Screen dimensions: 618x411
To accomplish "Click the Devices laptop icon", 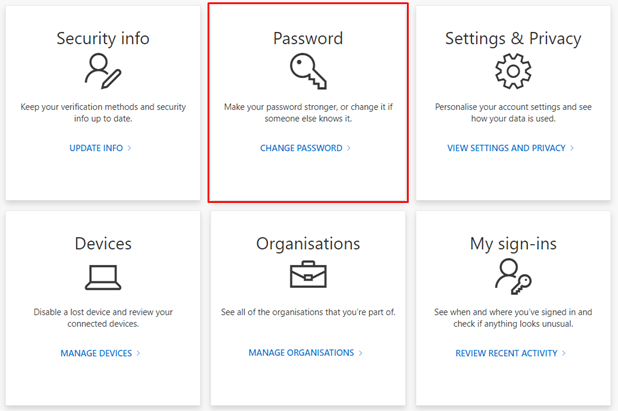I will click(x=103, y=277).
